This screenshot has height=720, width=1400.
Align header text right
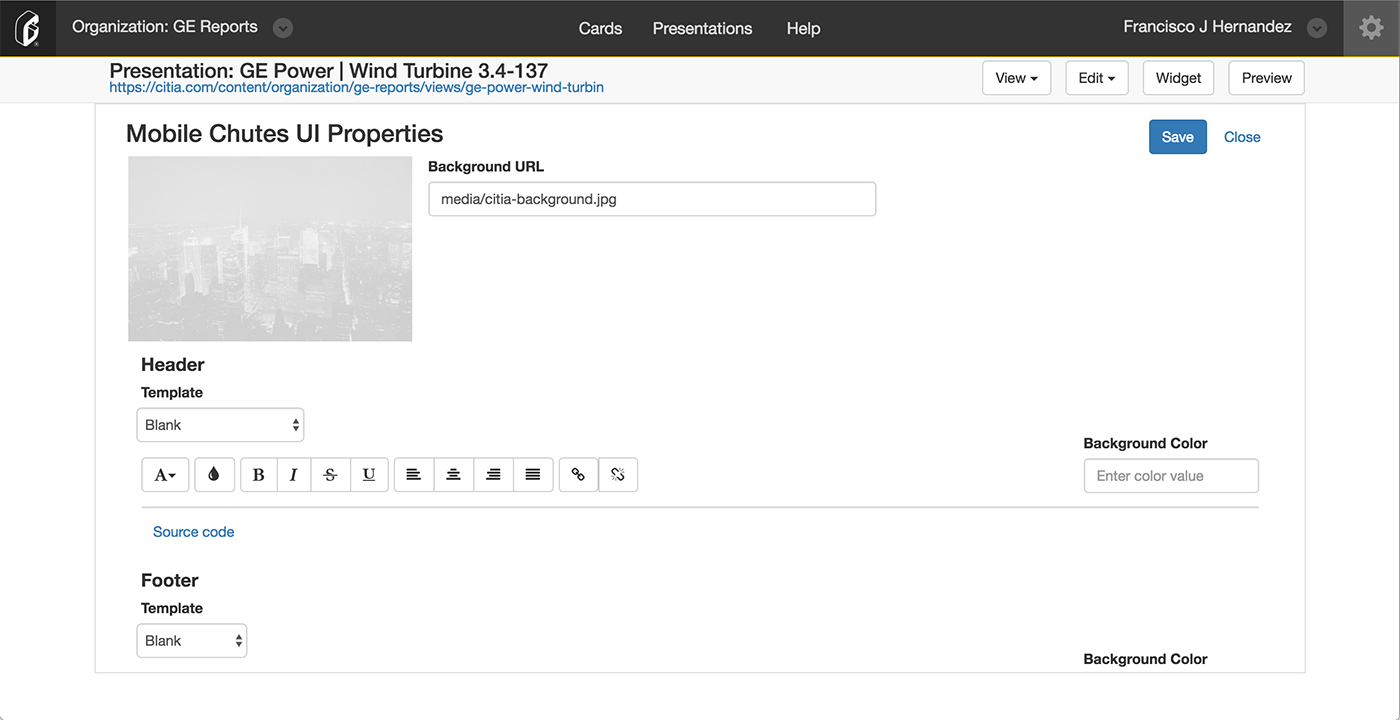coord(493,475)
